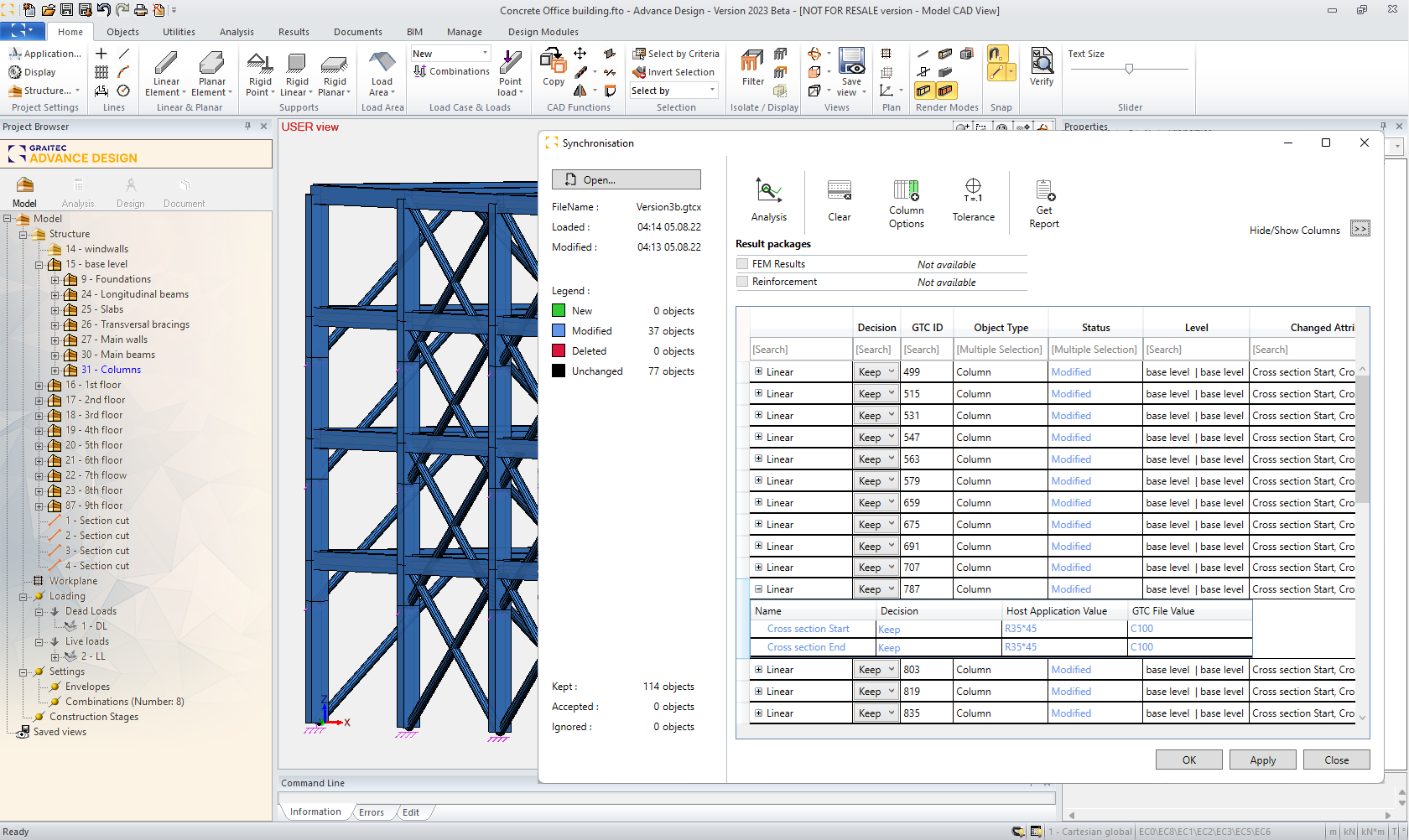Open the Design Modules ribbon tab
1409x840 pixels.
pos(543,32)
